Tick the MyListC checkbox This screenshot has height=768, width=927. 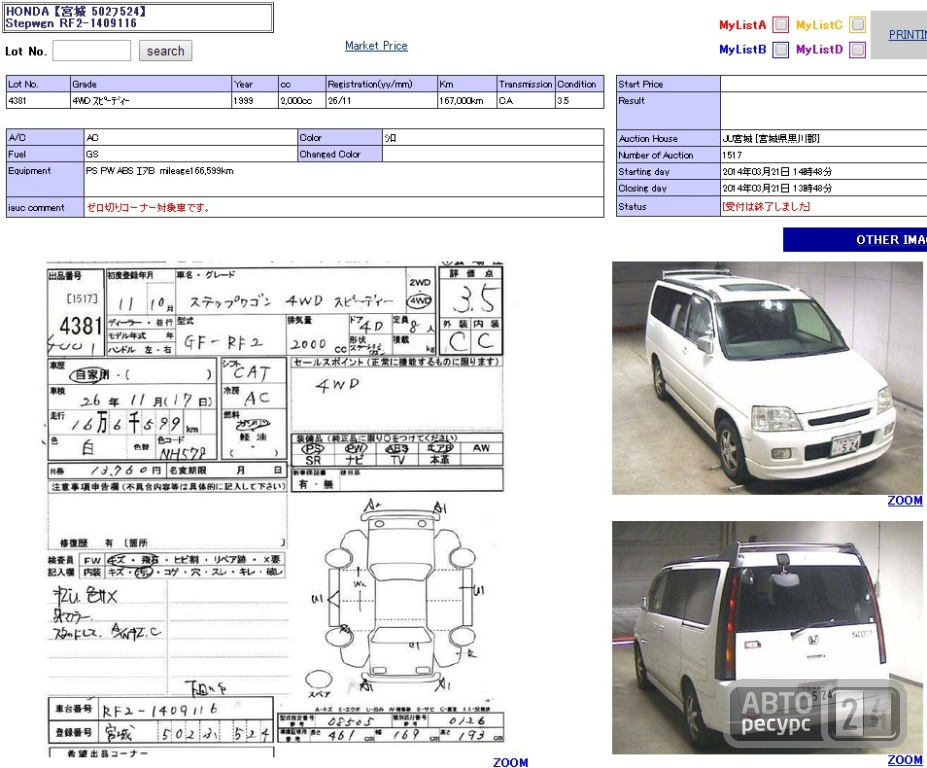pyautogui.click(x=858, y=25)
